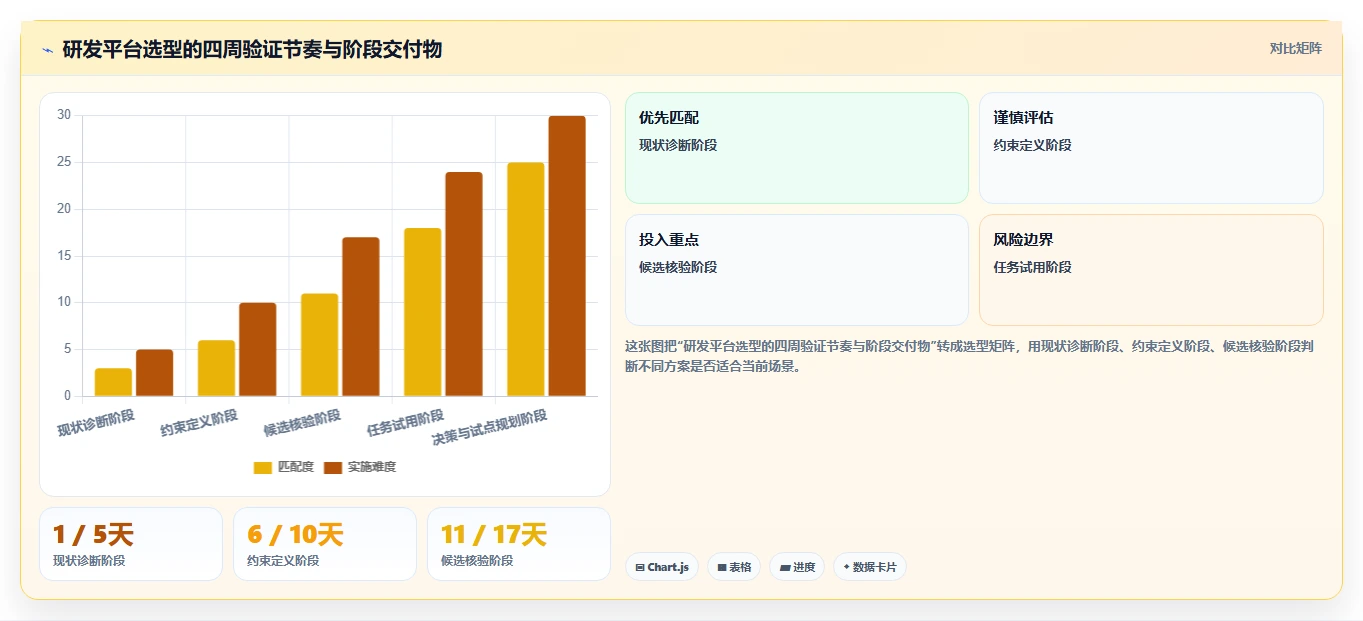
Task: Click the y-axis value 20
Action: pos(64,209)
